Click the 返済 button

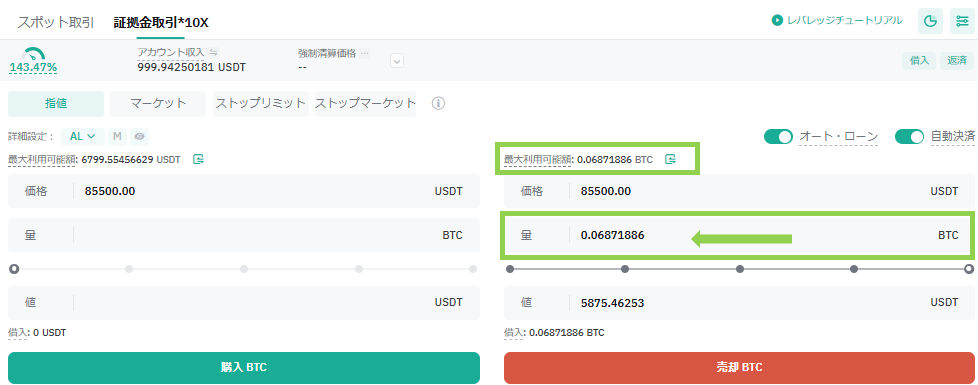tap(957, 61)
